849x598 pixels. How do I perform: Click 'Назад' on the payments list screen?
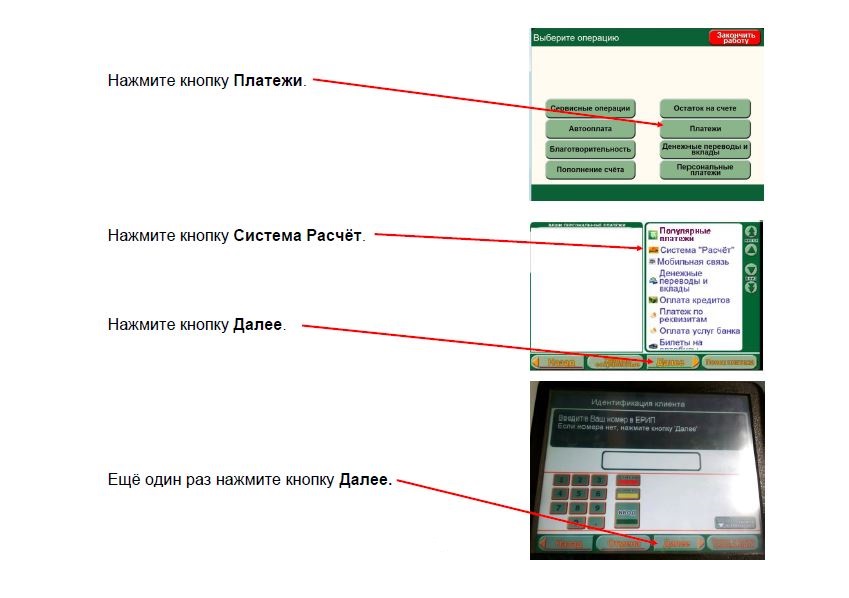click(x=558, y=362)
